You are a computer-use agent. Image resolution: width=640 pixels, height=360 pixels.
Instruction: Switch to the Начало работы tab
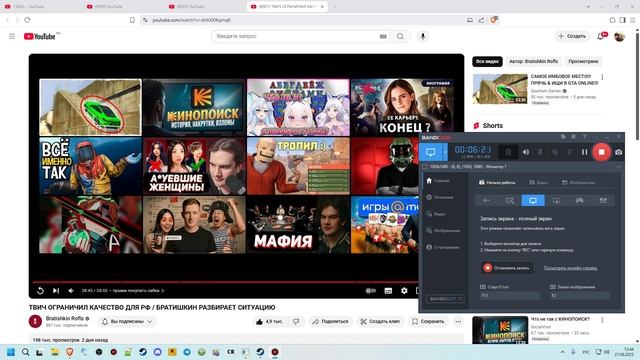tap(497, 182)
